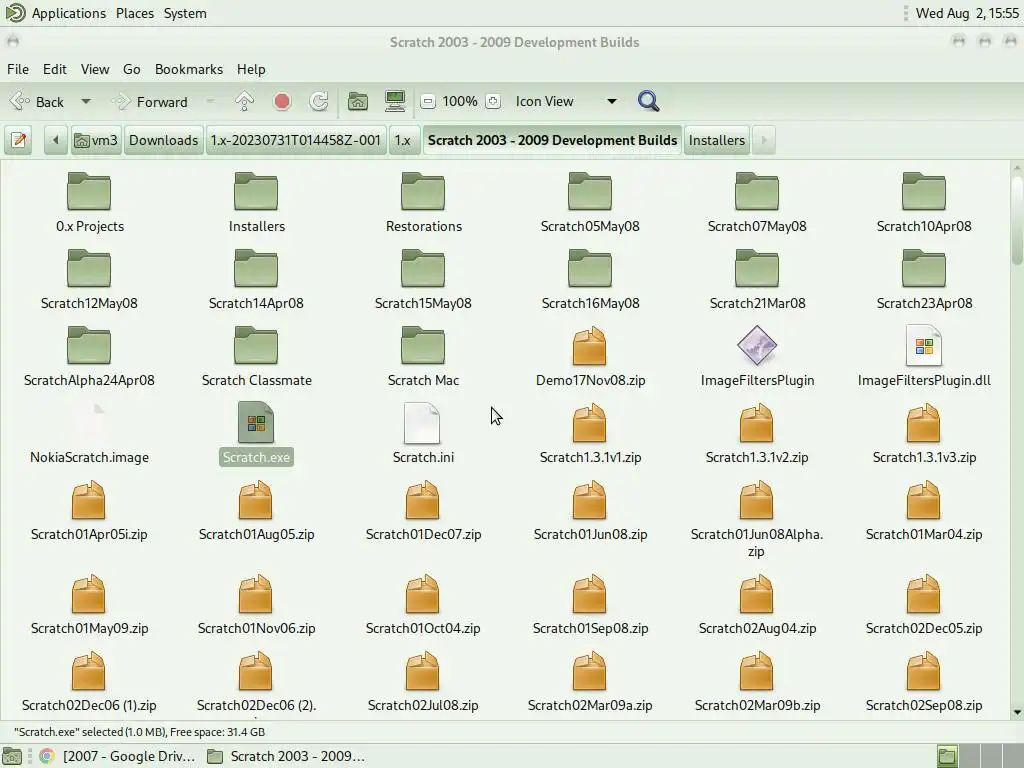1024x768 pixels.
Task: Open the System menu in top panel
Action: point(185,13)
